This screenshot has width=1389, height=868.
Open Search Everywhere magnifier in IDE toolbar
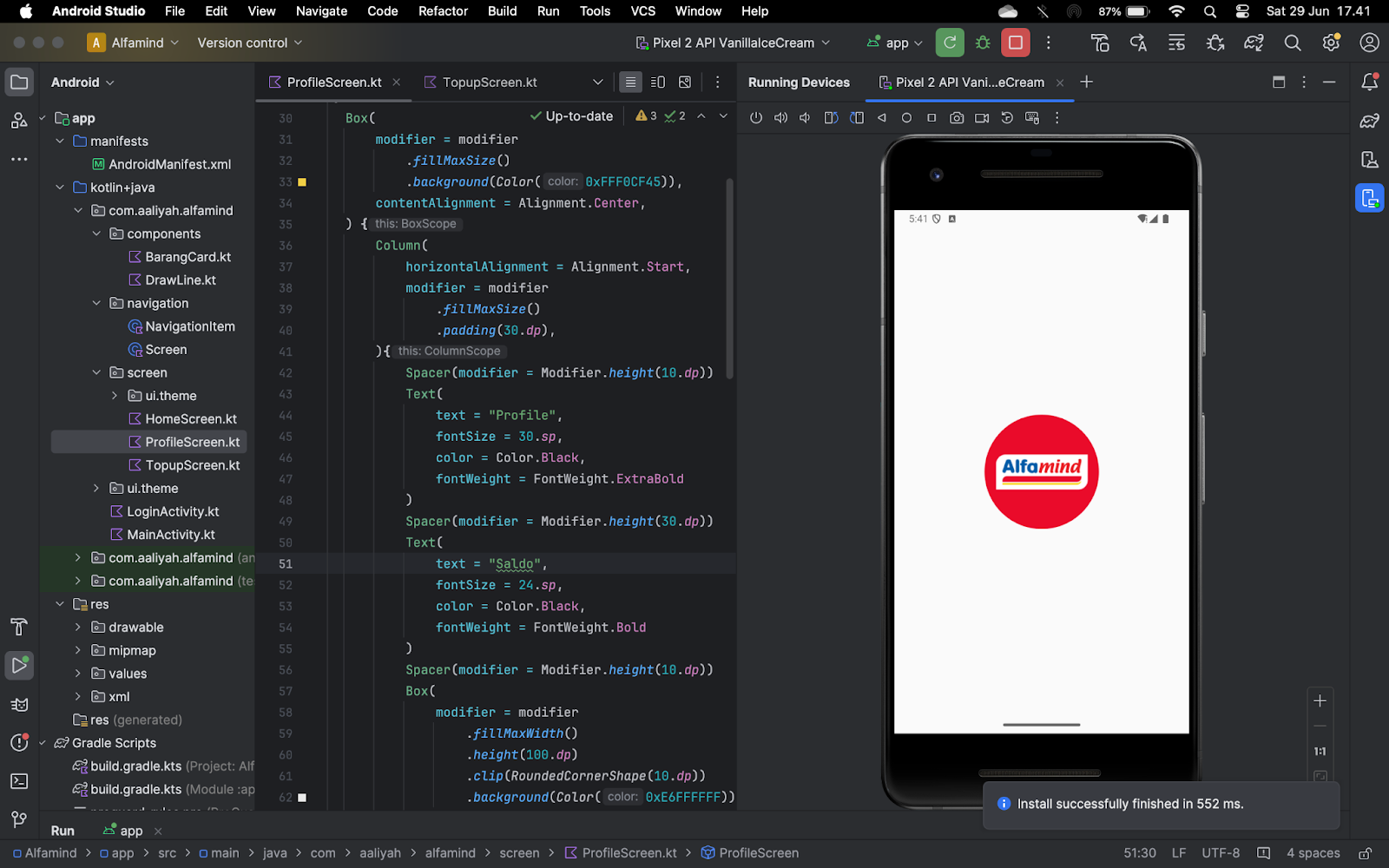tap(1293, 43)
